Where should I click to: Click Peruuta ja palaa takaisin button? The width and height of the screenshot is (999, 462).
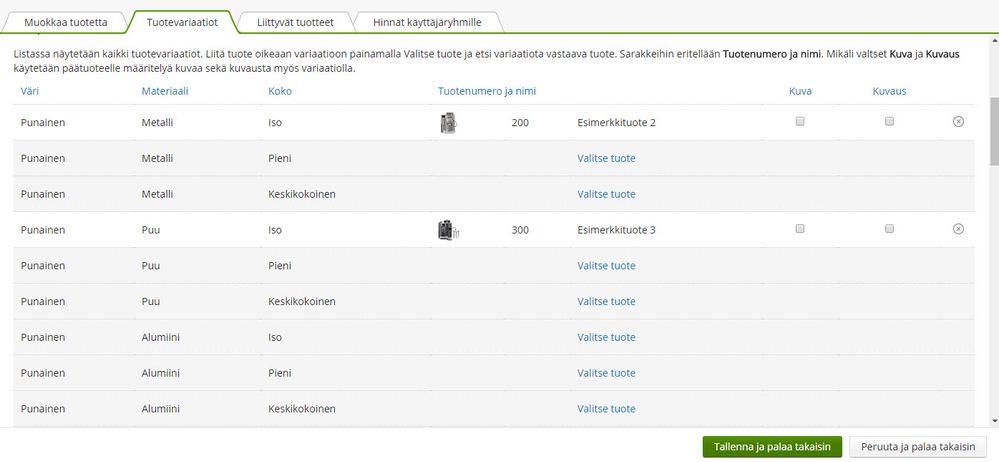(x=920, y=446)
